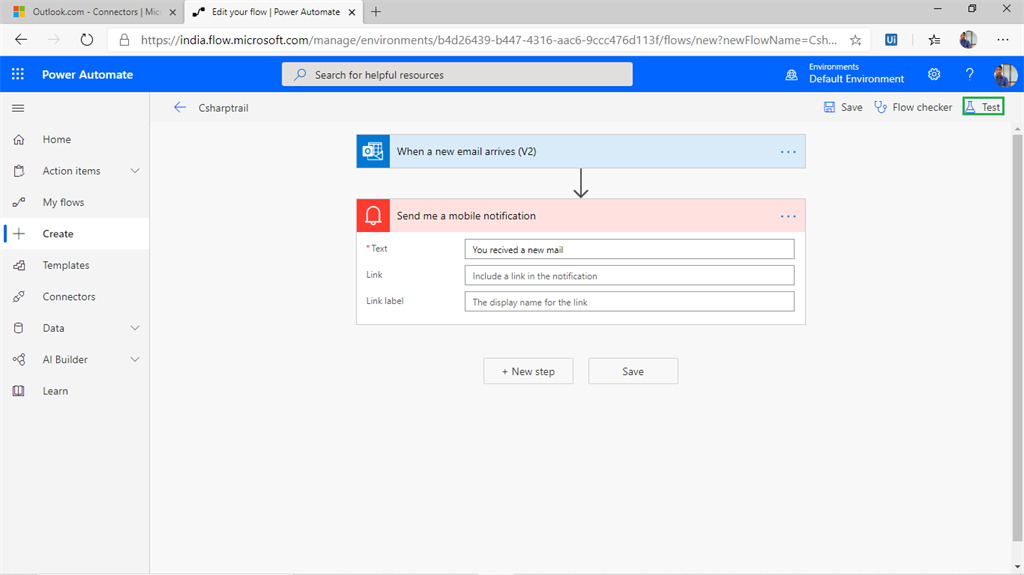
Task: Click the Environments globe icon
Action: point(792,74)
